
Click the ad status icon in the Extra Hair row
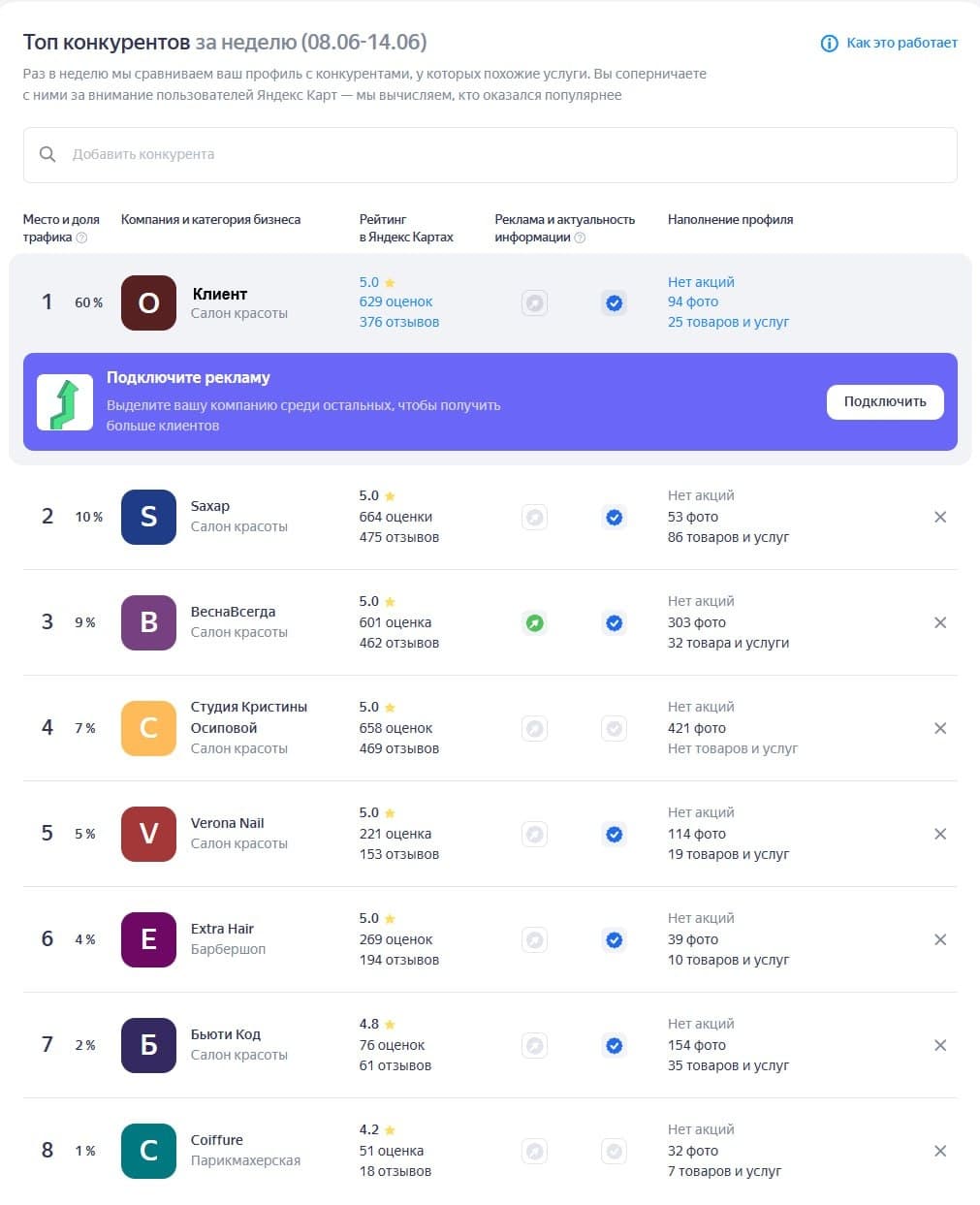[534, 940]
